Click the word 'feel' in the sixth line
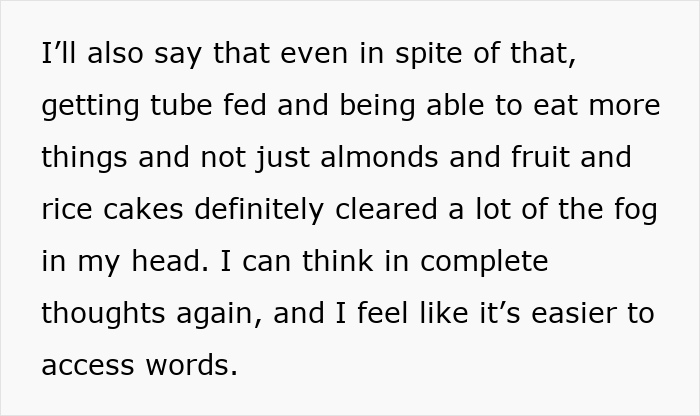700x416 pixels. 383,313
